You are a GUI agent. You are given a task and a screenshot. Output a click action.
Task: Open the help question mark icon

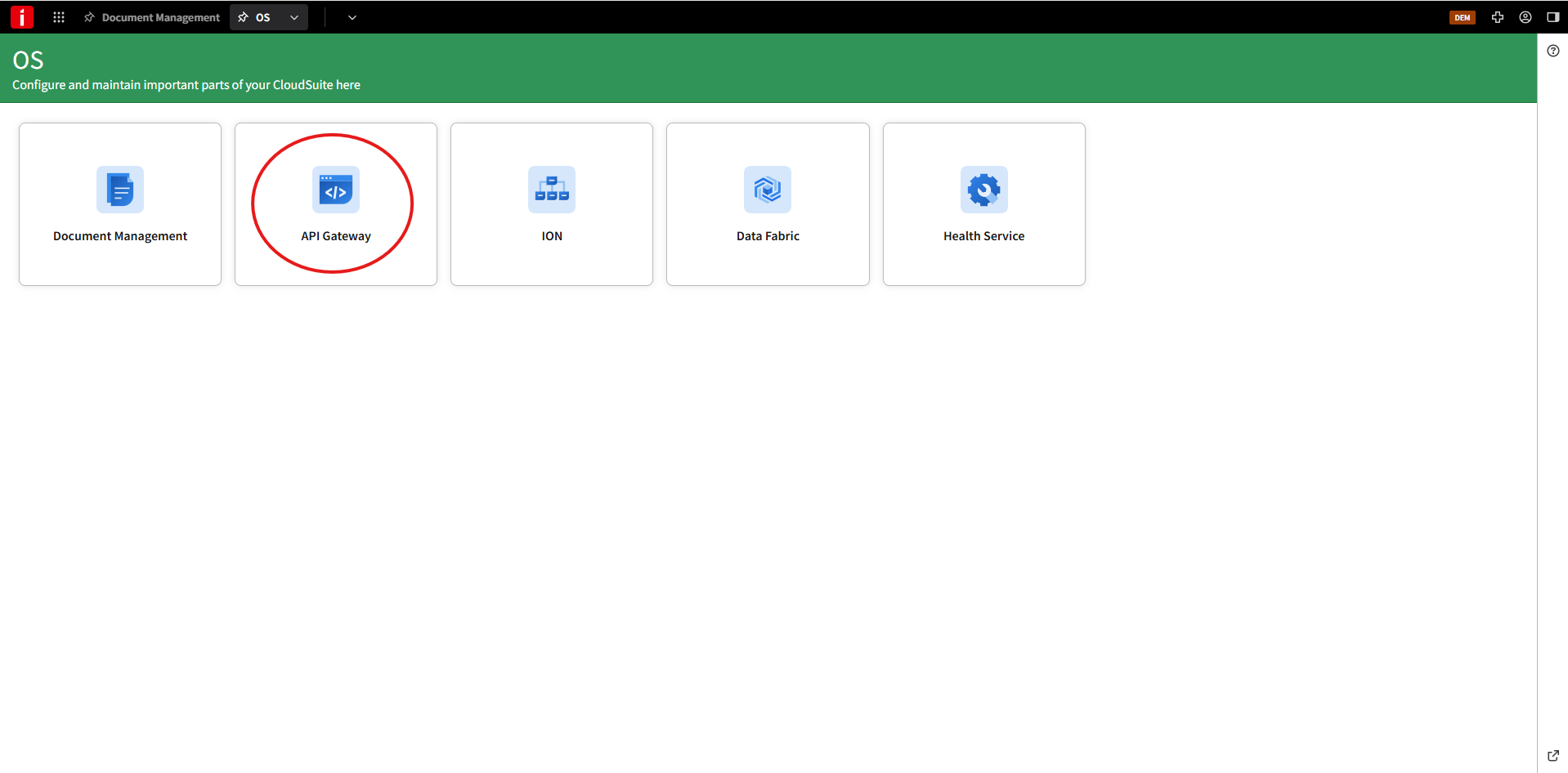pos(1553,51)
